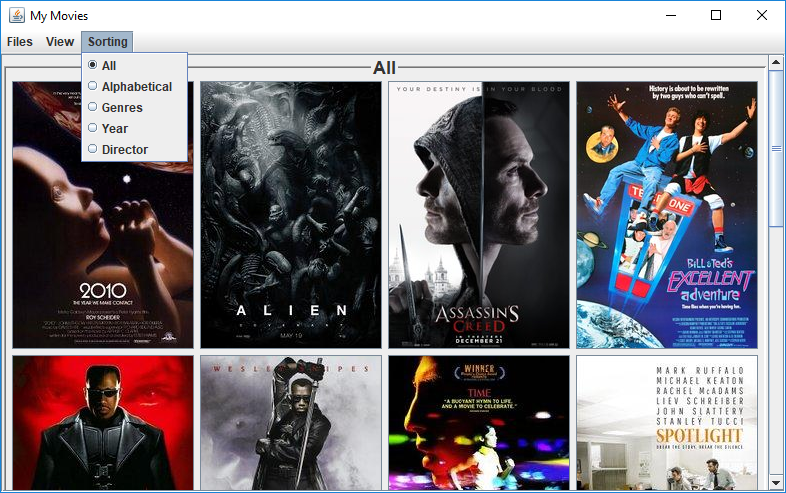Open the Assassin's Creed poster

[479, 215]
